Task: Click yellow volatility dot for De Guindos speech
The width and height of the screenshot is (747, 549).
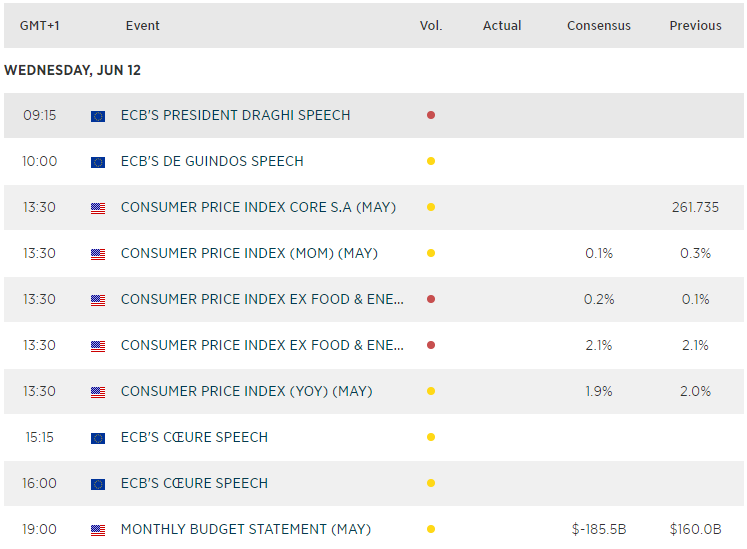Action: click(431, 162)
